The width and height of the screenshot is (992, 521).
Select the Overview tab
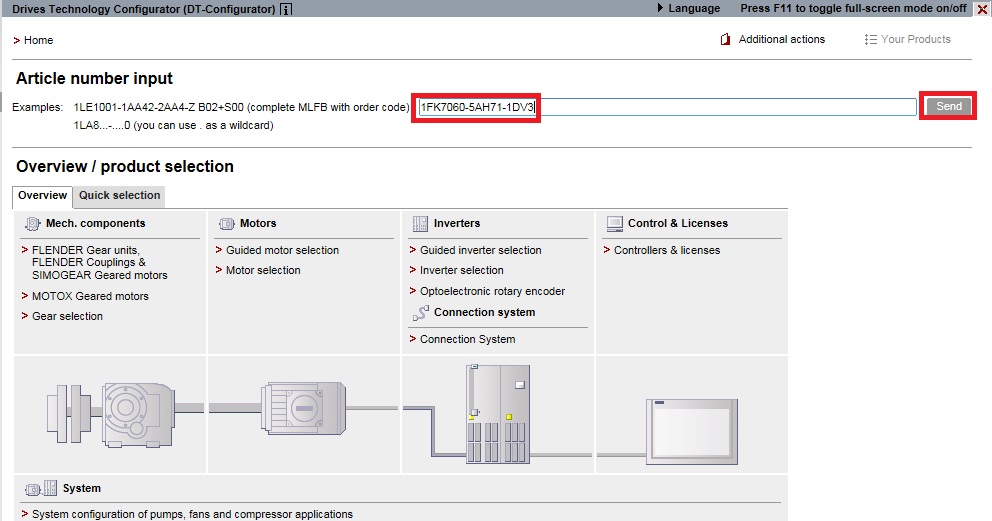click(43, 196)
